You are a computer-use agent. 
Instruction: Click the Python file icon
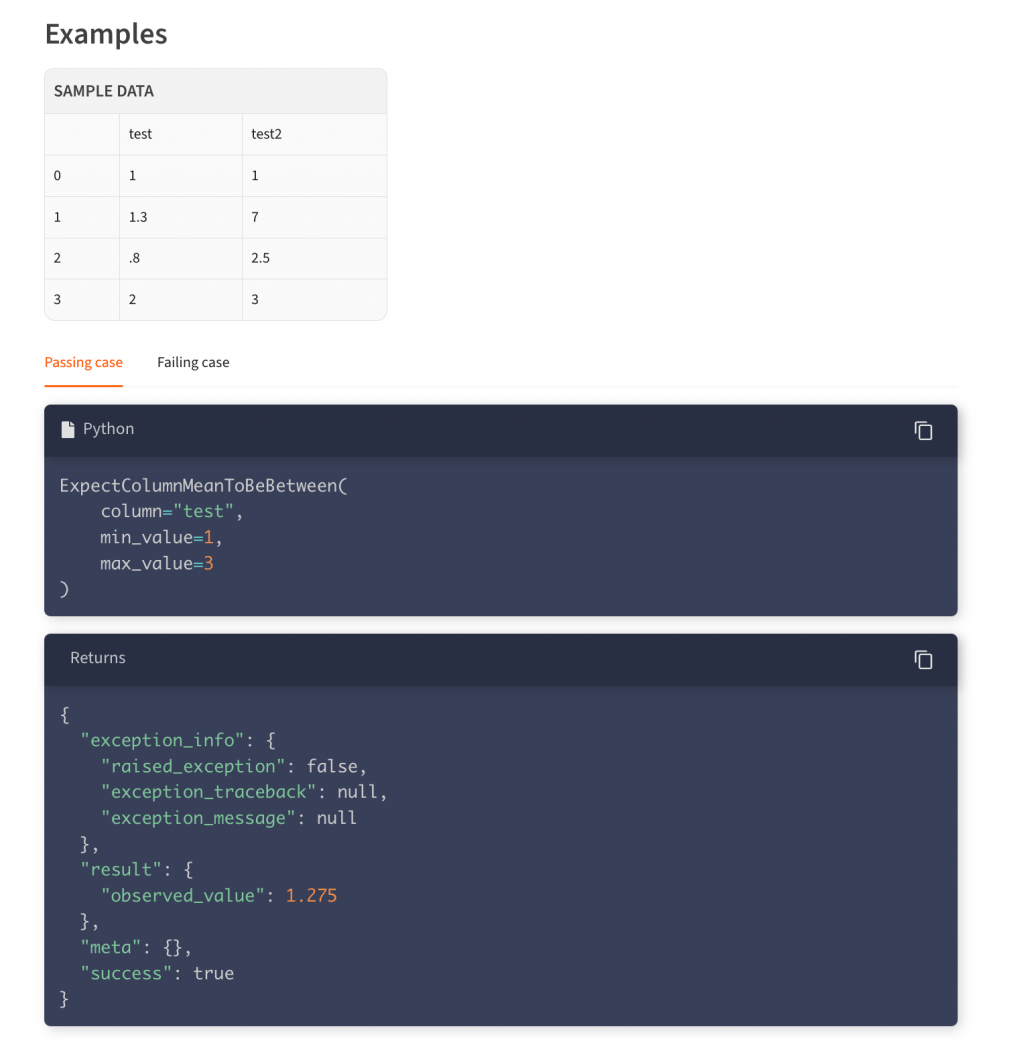coord(68,429)
